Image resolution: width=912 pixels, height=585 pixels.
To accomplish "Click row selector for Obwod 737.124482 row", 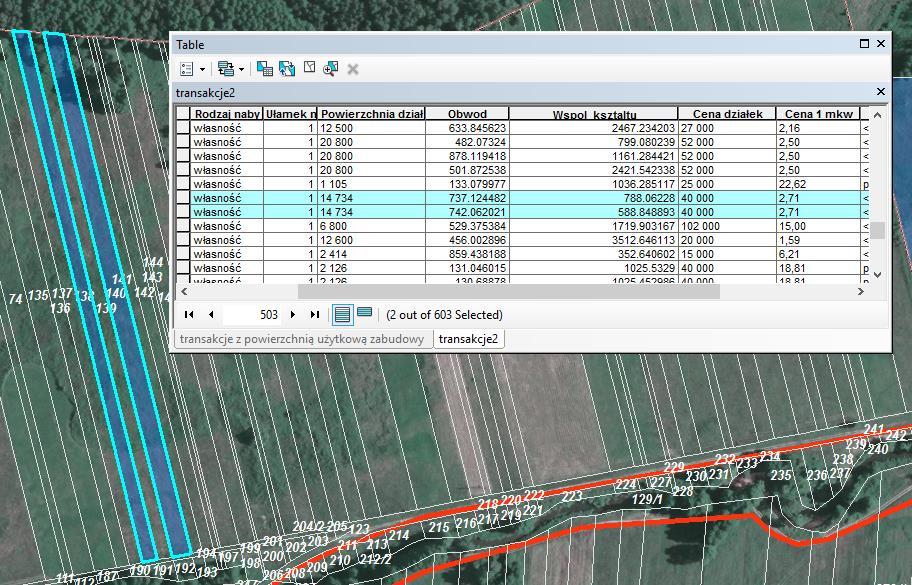I will click(183, 198).
